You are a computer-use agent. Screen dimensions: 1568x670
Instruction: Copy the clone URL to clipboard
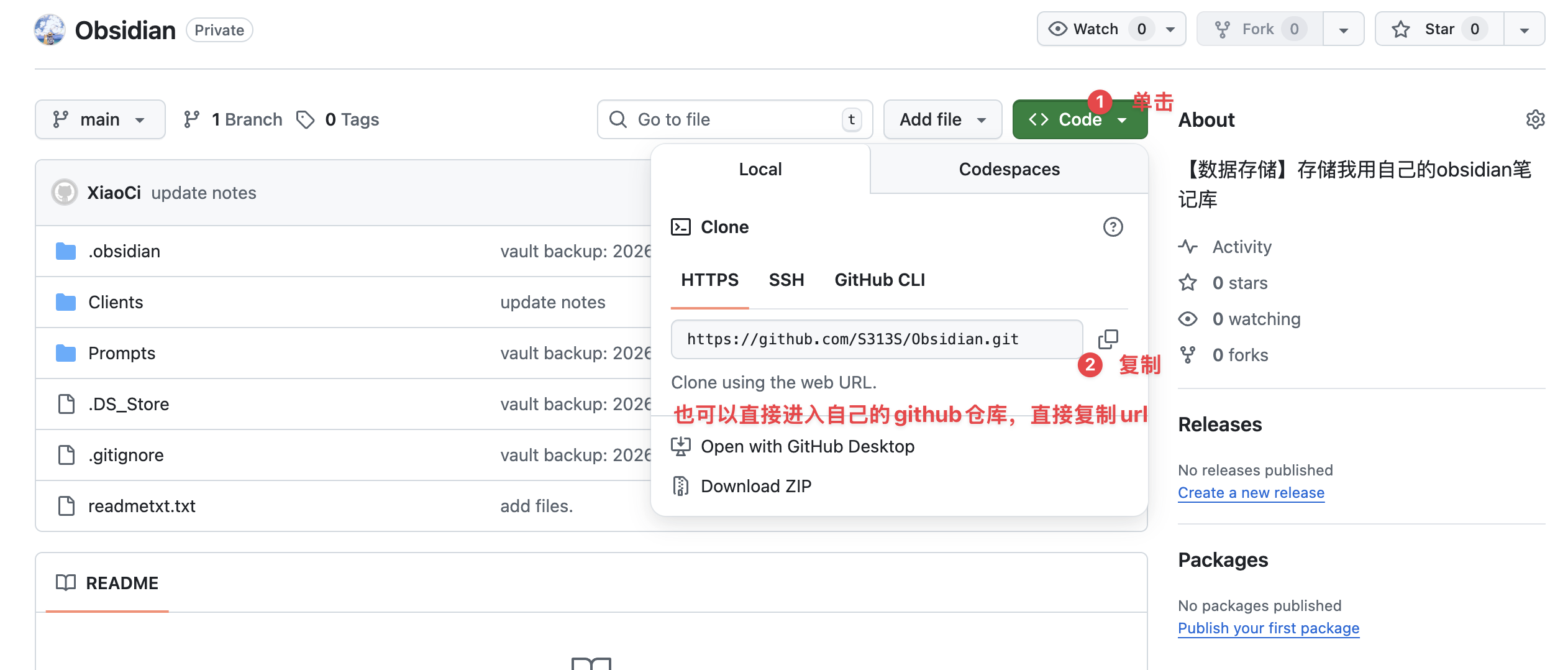[1108, 339]
